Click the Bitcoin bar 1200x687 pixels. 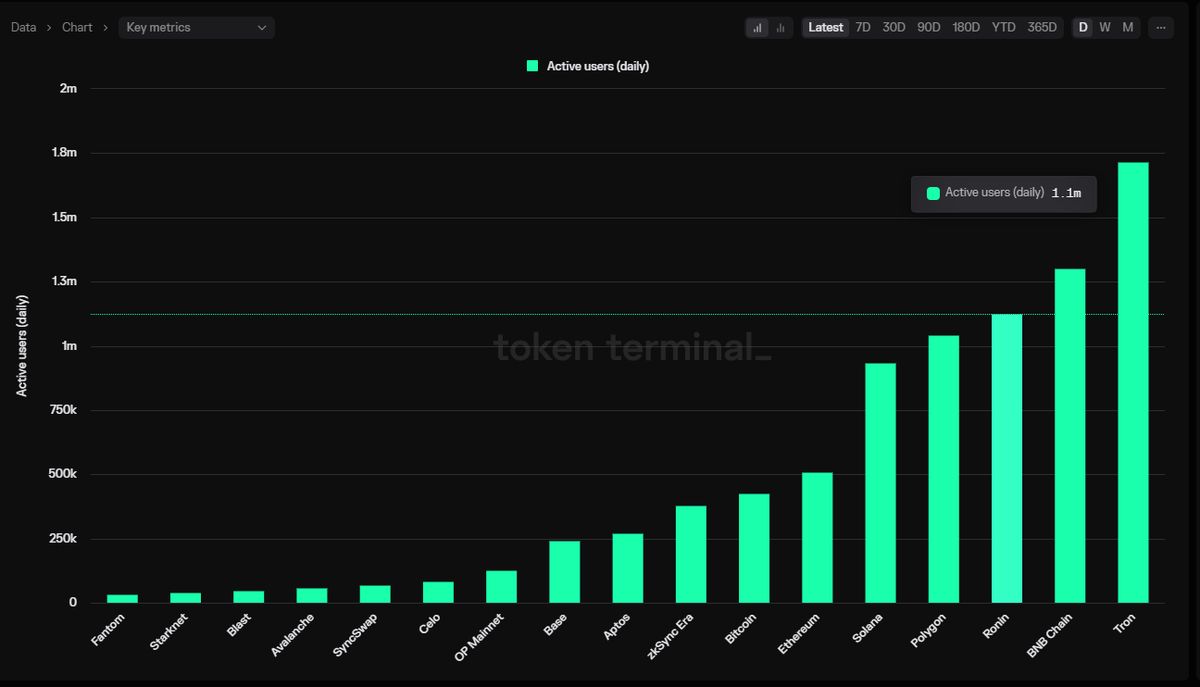[754, 548]
